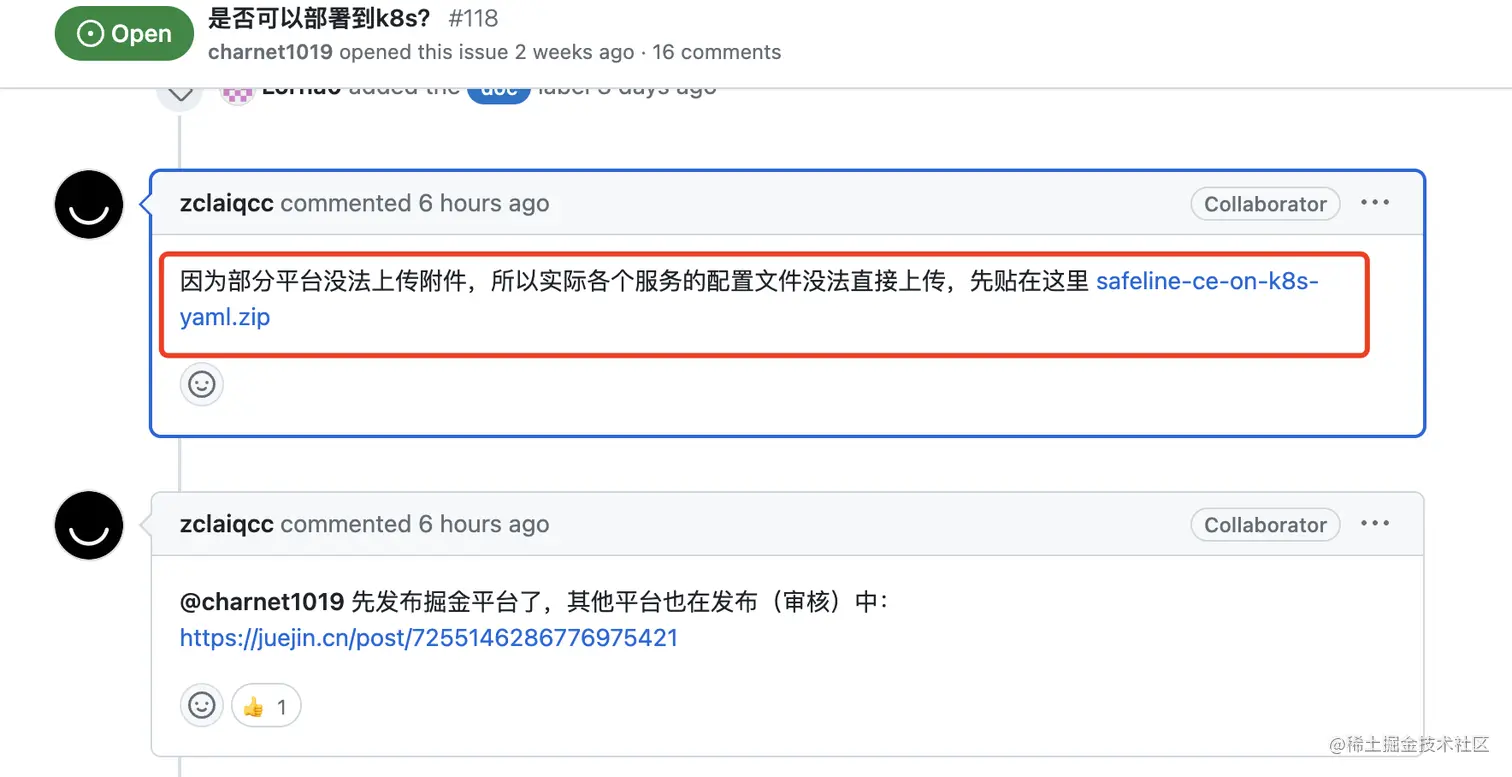Image resolution: width=1512 pixels, height=777 pixels.
Task: Click Lorna0's avatar next to the doc label event
Action: click(236, 88)
